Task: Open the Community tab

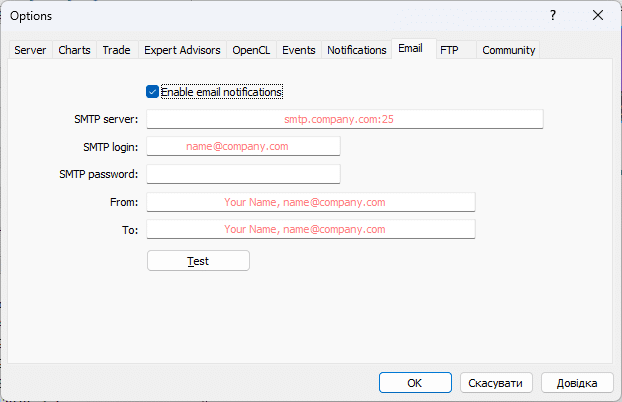Action: (509, 50)
